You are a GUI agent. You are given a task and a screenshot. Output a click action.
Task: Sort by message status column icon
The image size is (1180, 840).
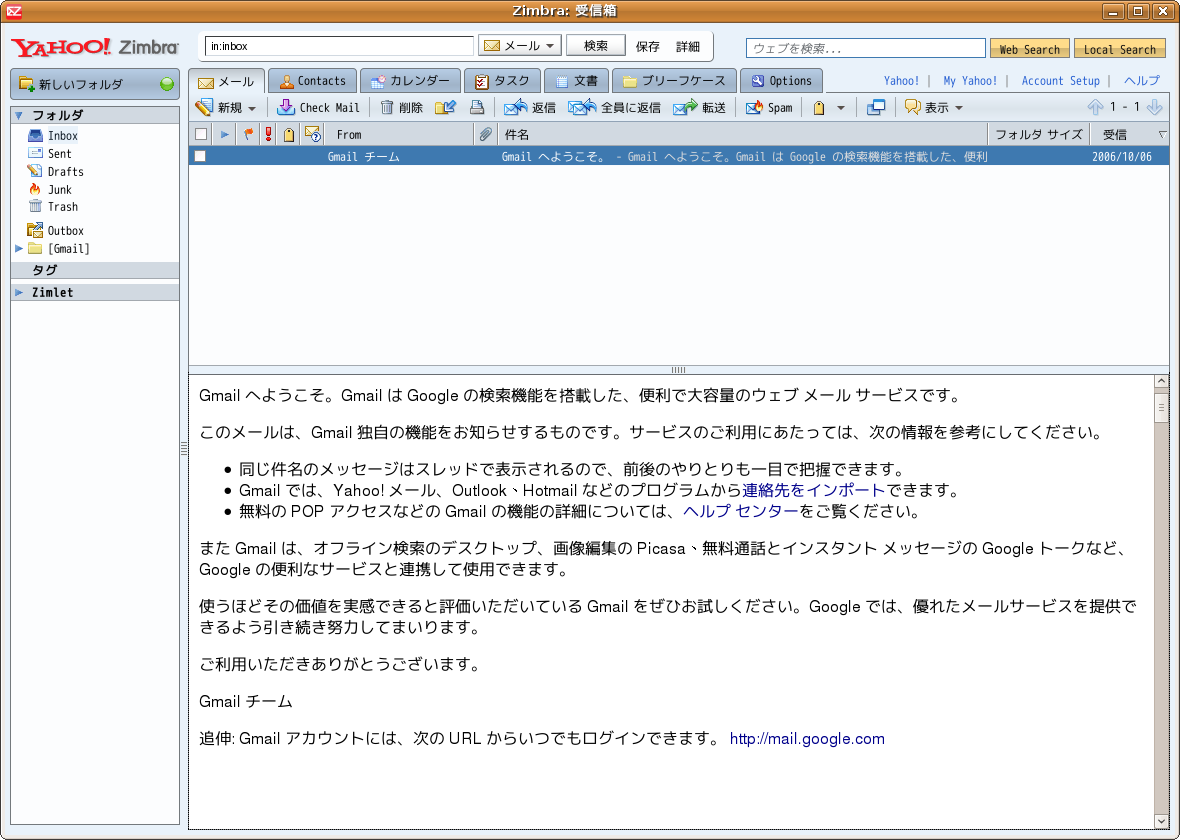312,134
